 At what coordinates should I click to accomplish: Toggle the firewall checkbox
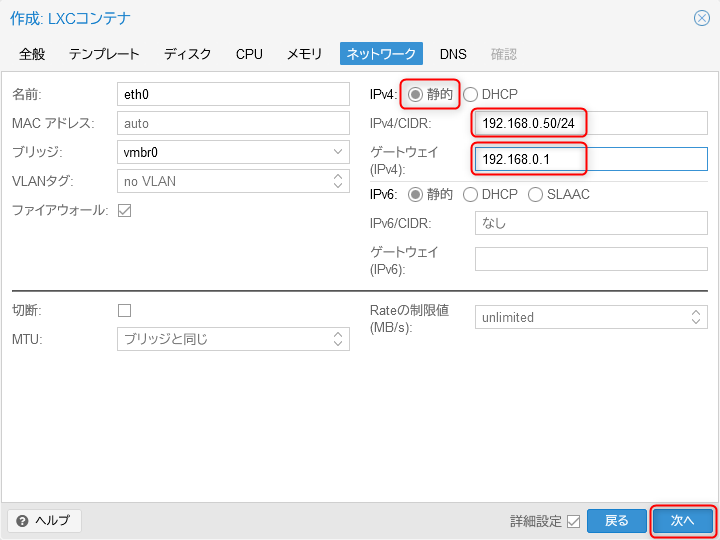tap(125, 211)
